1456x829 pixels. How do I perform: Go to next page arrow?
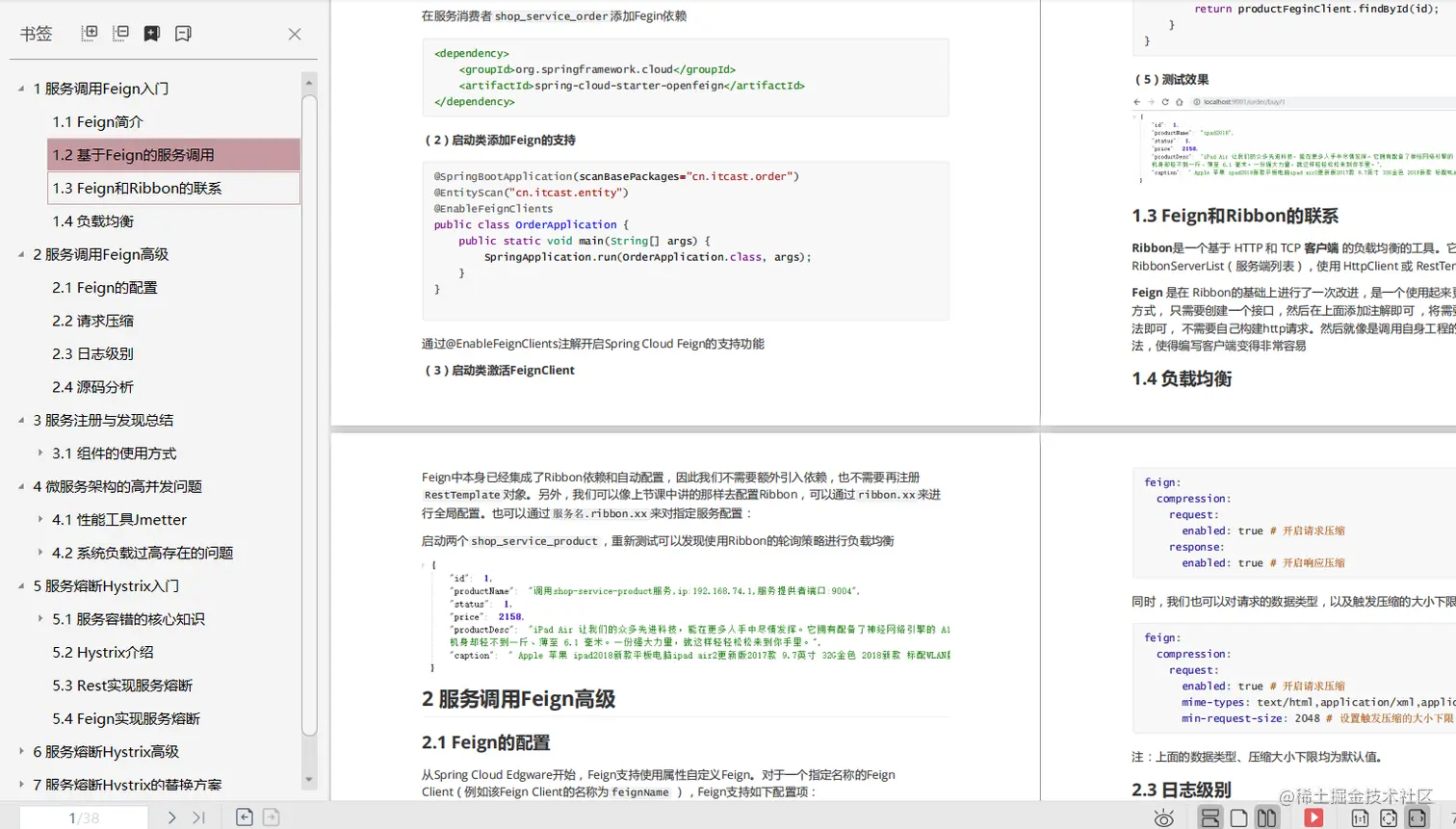coord(171,817)
